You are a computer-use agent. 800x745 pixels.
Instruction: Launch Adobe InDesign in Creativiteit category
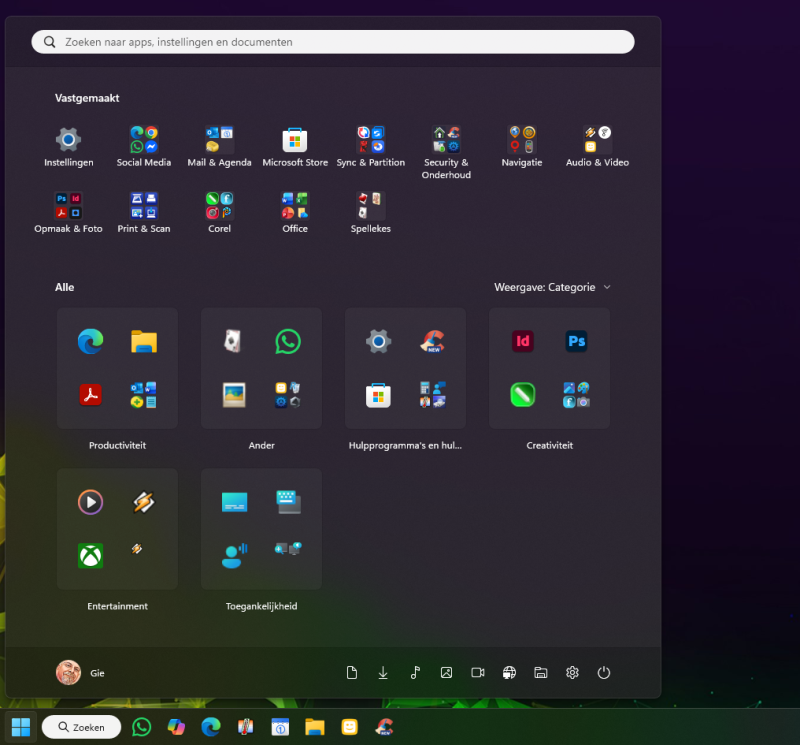(522, 342)
